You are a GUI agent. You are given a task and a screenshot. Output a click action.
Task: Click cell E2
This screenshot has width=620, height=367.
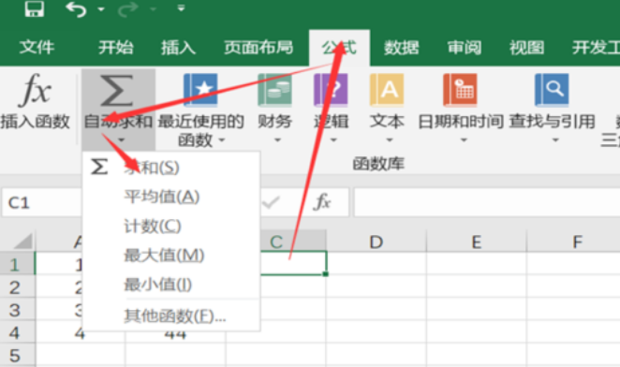tap(476, 286)
